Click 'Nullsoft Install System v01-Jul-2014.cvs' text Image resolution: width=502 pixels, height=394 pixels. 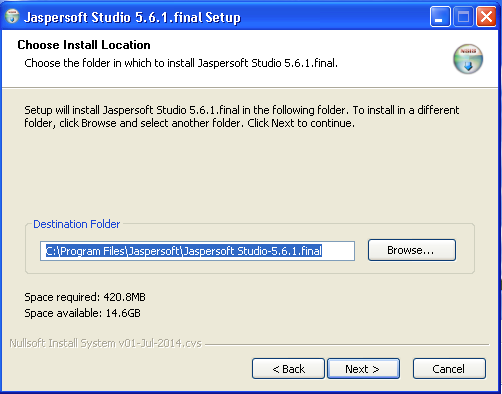105,343
